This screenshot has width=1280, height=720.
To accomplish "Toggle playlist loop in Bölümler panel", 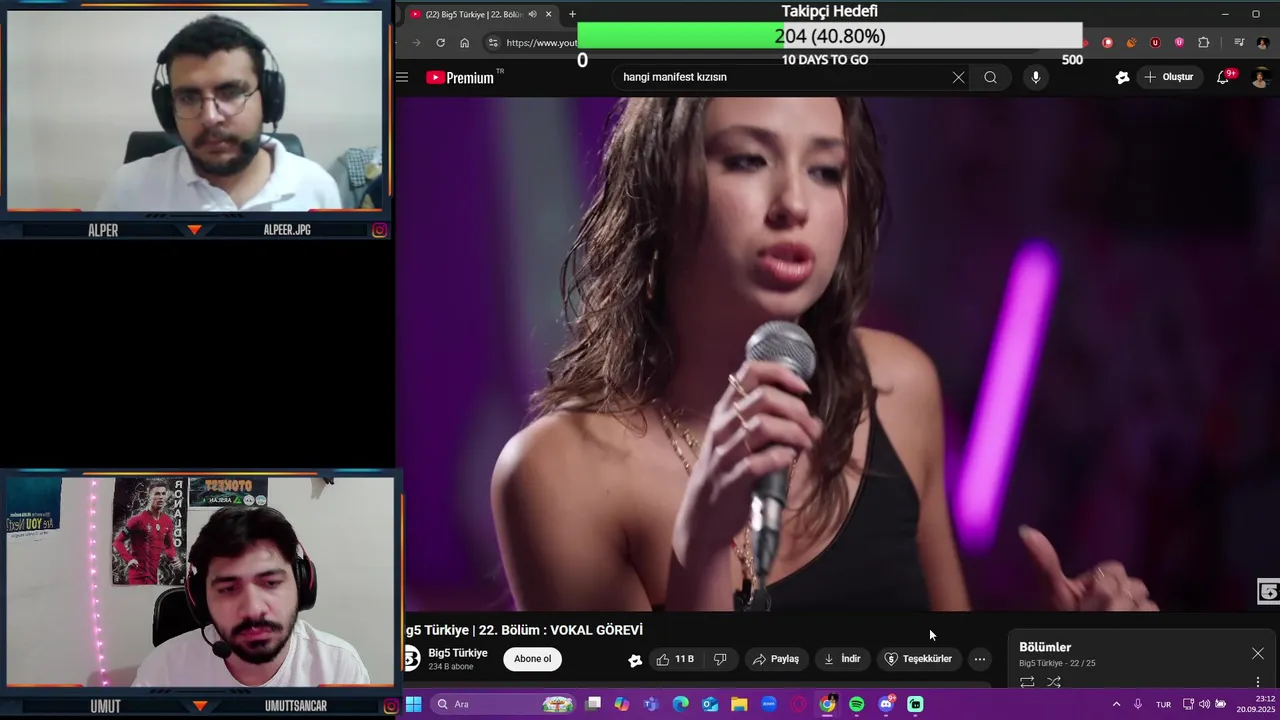I will pos(1027,682).
